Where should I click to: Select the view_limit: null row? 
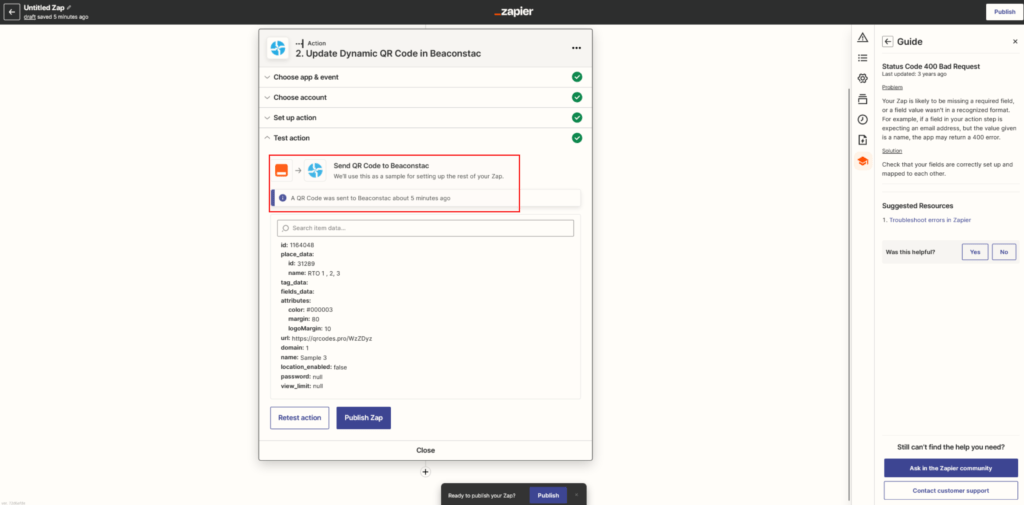point(302,386)
